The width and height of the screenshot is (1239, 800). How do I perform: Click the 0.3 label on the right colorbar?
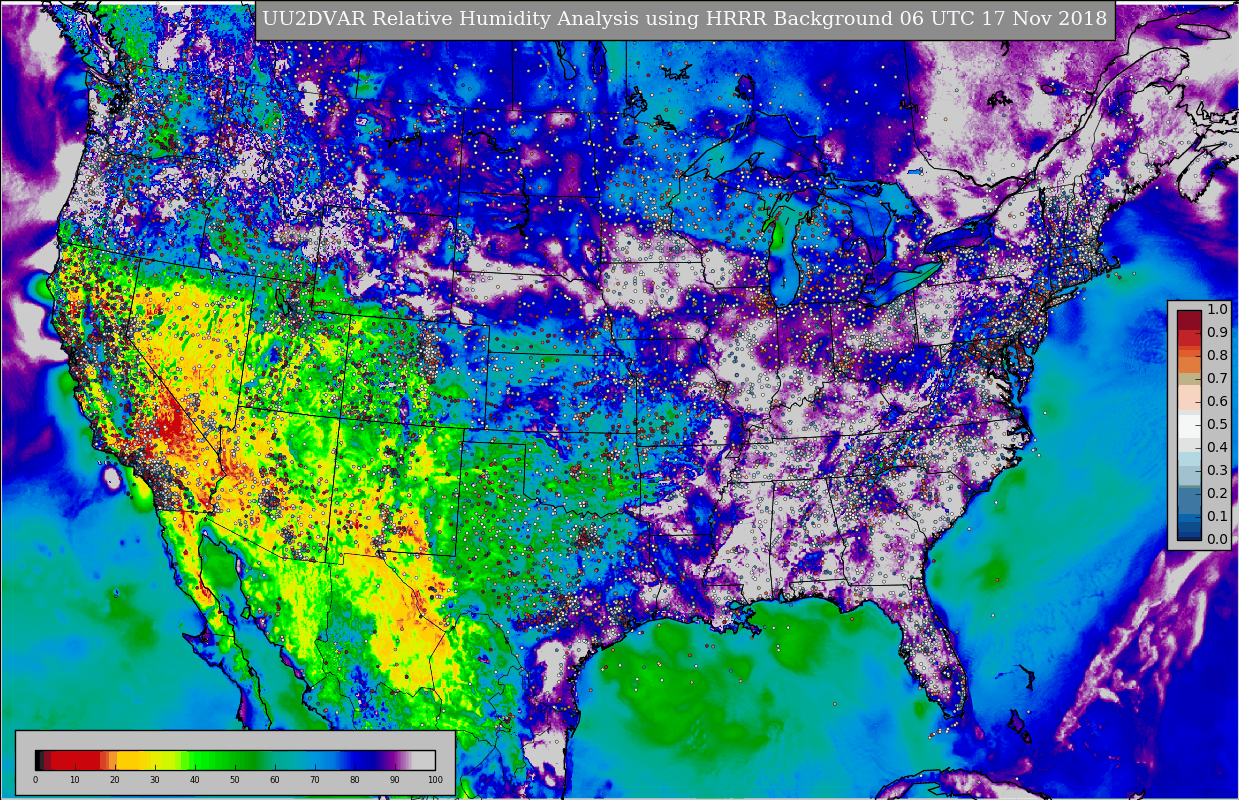[1217, 470]
